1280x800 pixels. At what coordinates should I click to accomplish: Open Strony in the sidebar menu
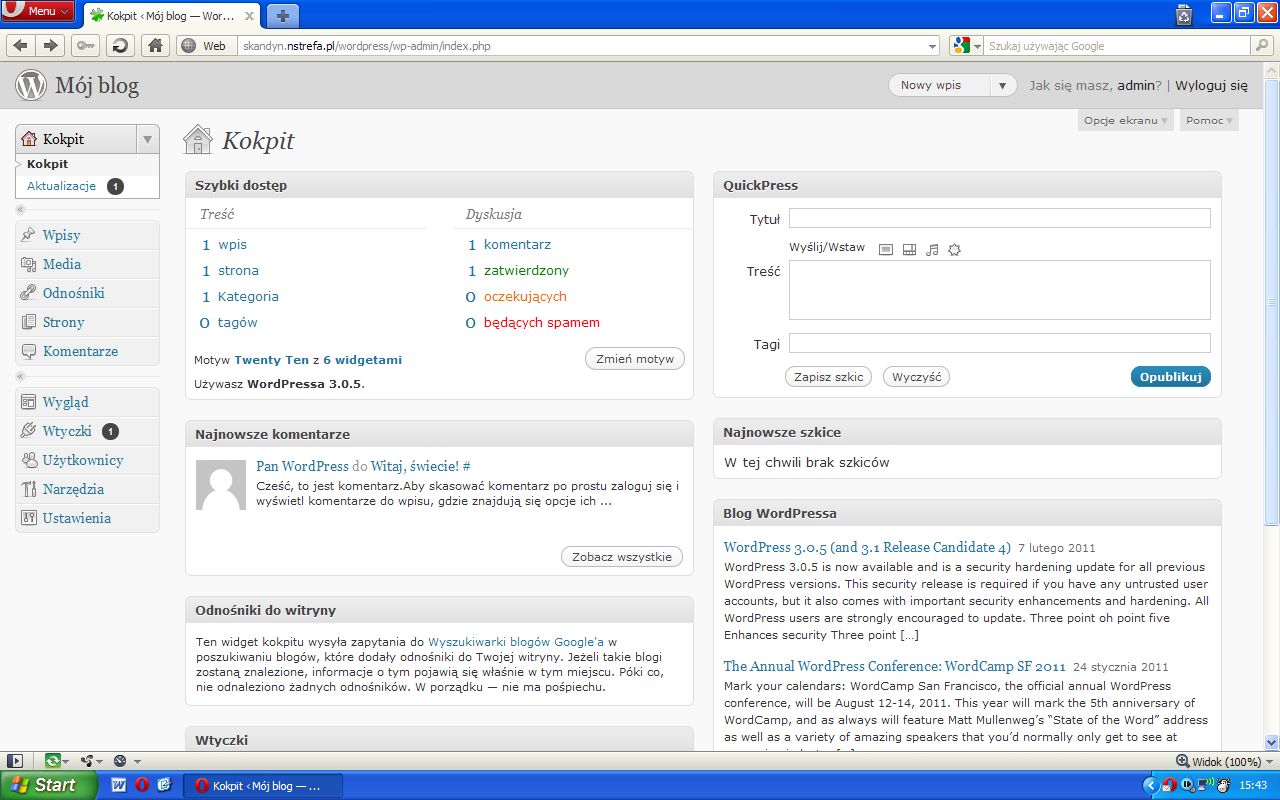pos(63,322)
